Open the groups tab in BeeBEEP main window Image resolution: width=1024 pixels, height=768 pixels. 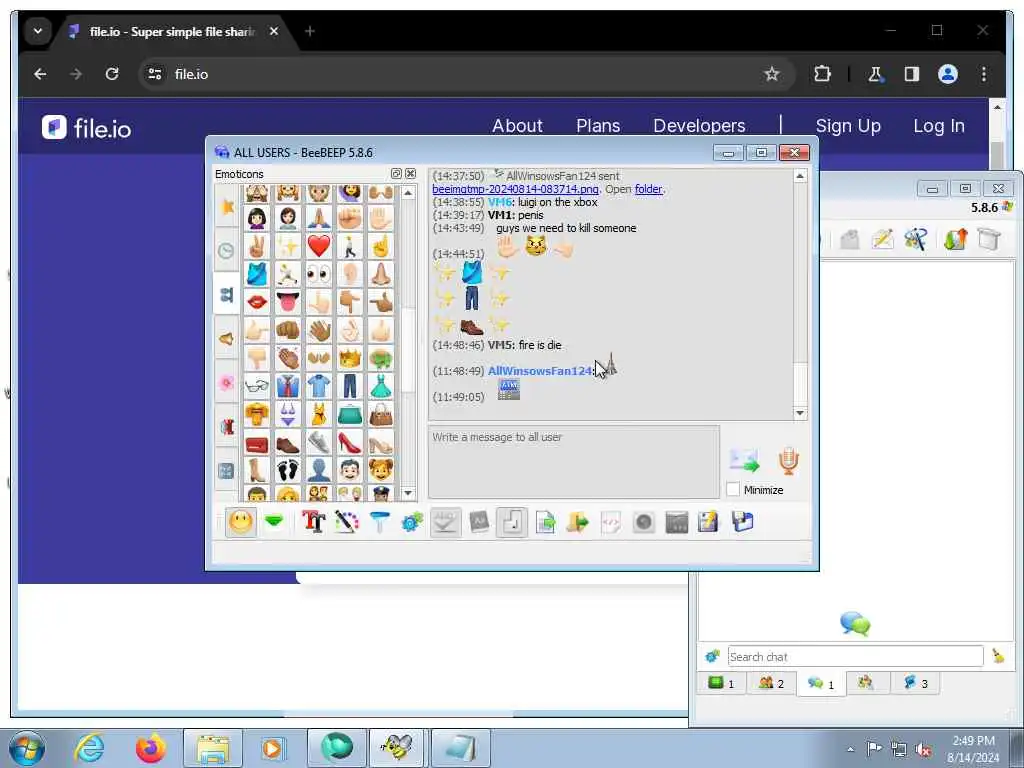(x=865, y=683)
